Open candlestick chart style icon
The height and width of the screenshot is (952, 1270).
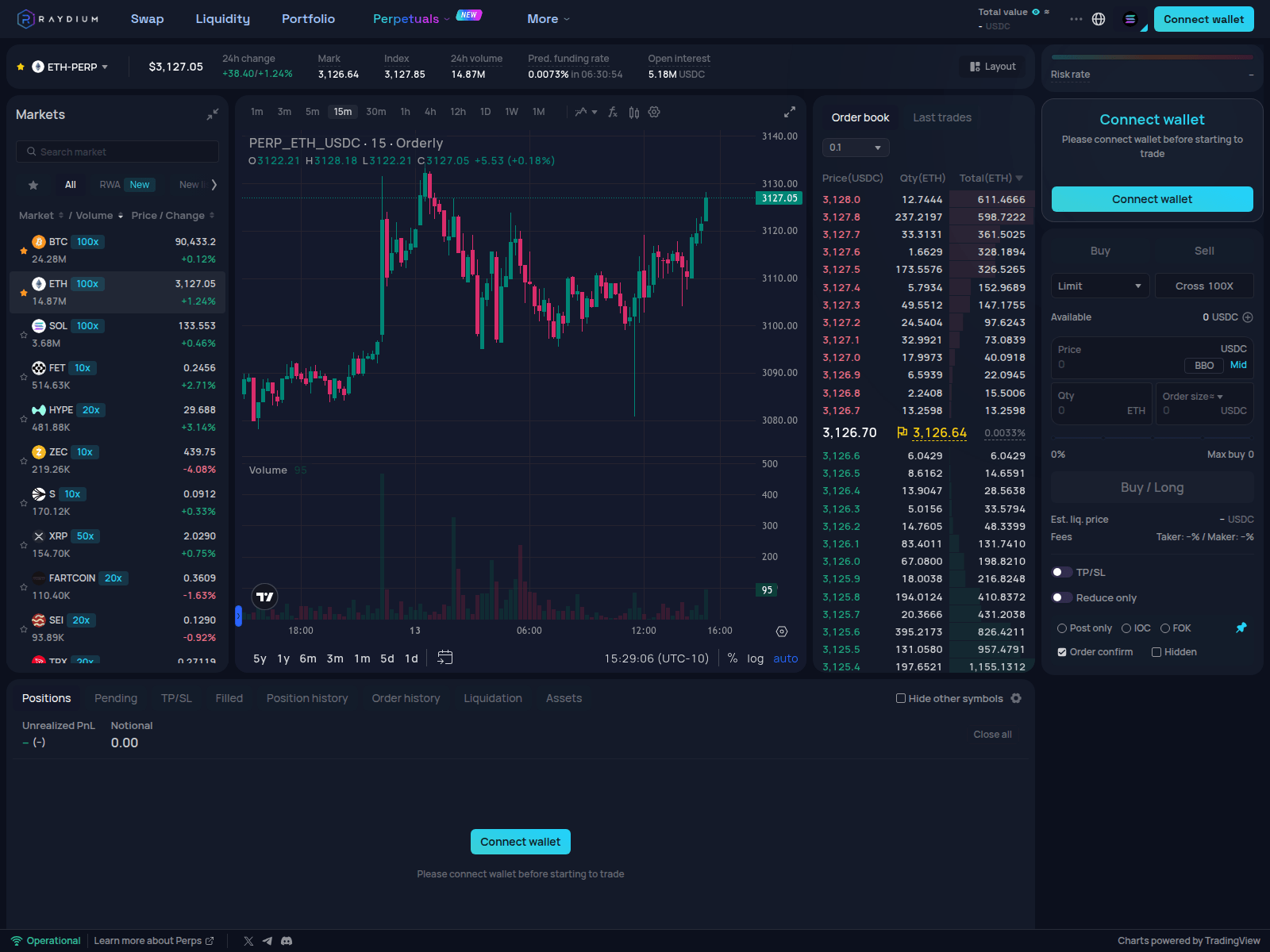(x=633, y=112)
